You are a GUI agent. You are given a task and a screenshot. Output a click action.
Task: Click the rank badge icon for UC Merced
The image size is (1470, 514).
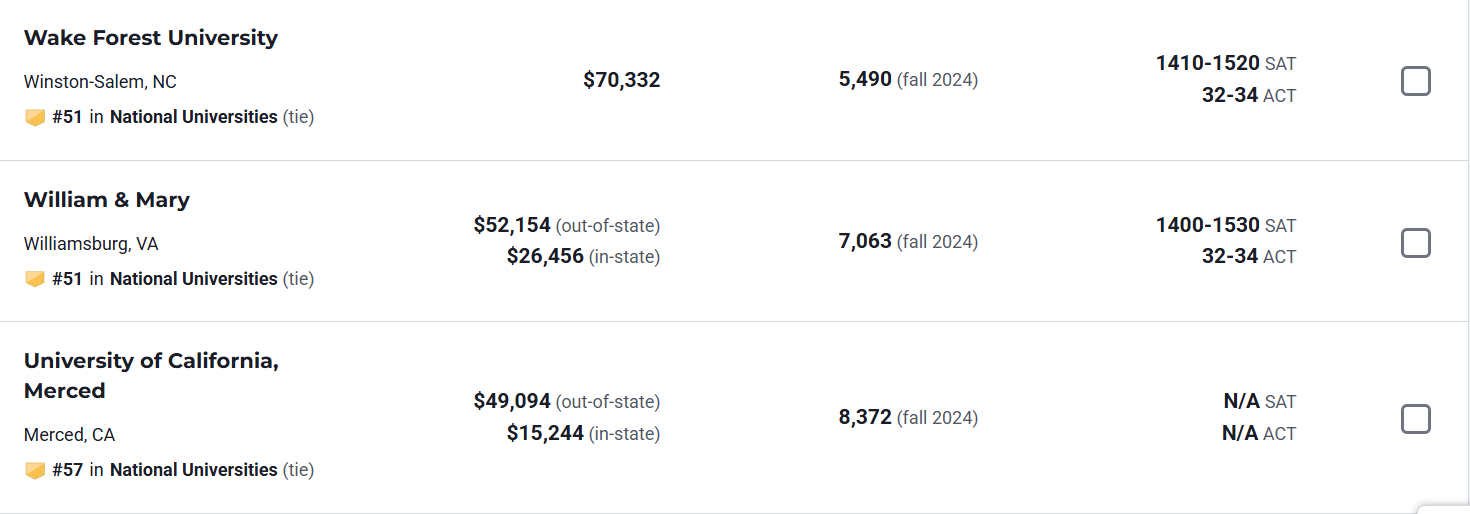[35, 470]
